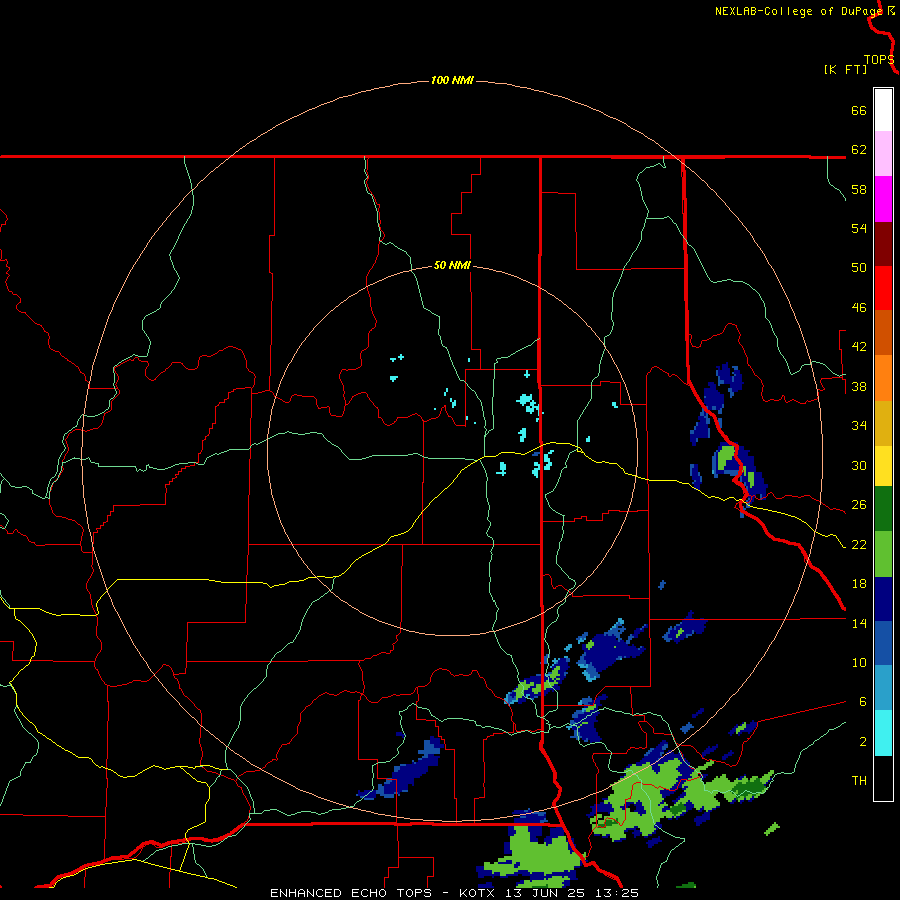
Task: Click the light pink 62 kft swatch
Action: click(x=883, y=153)
